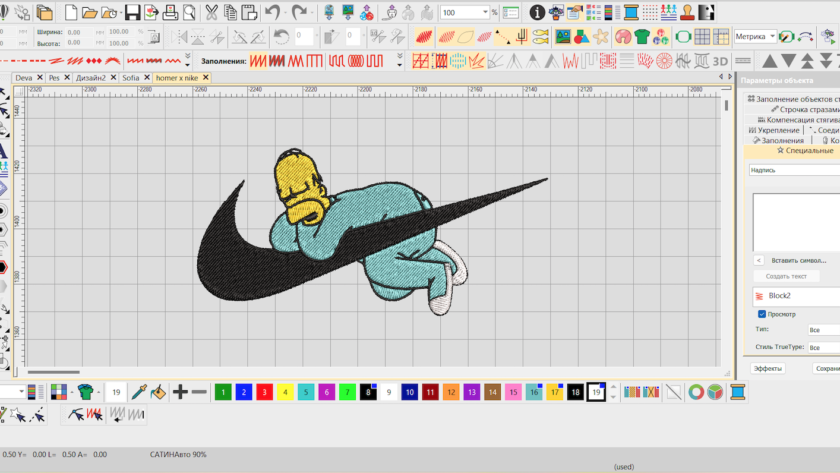Open the zoom 100 percent dropdown
The image size is (840, 473).
(485, 12)
